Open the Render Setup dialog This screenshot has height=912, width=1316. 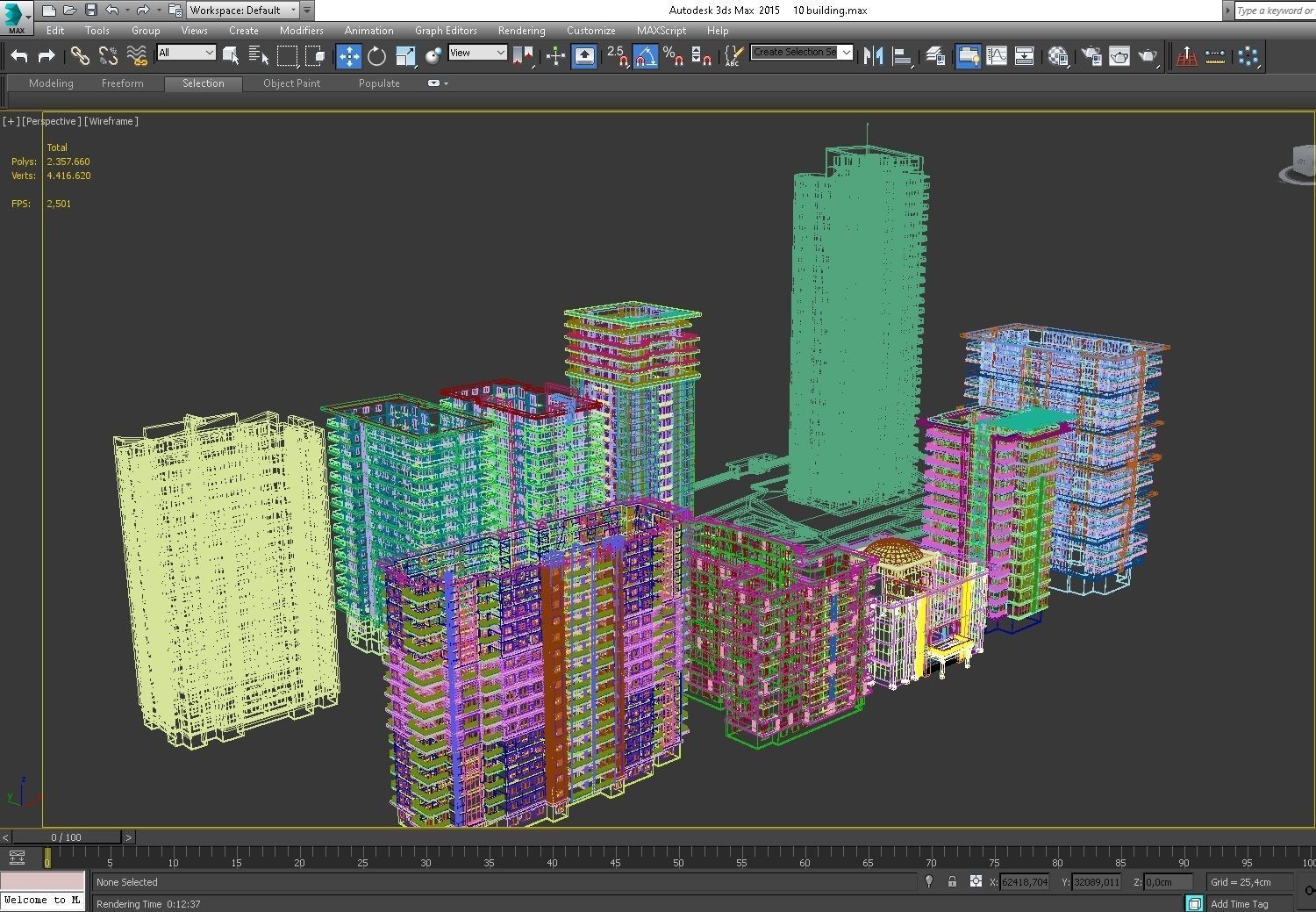tap(1091, 56)
